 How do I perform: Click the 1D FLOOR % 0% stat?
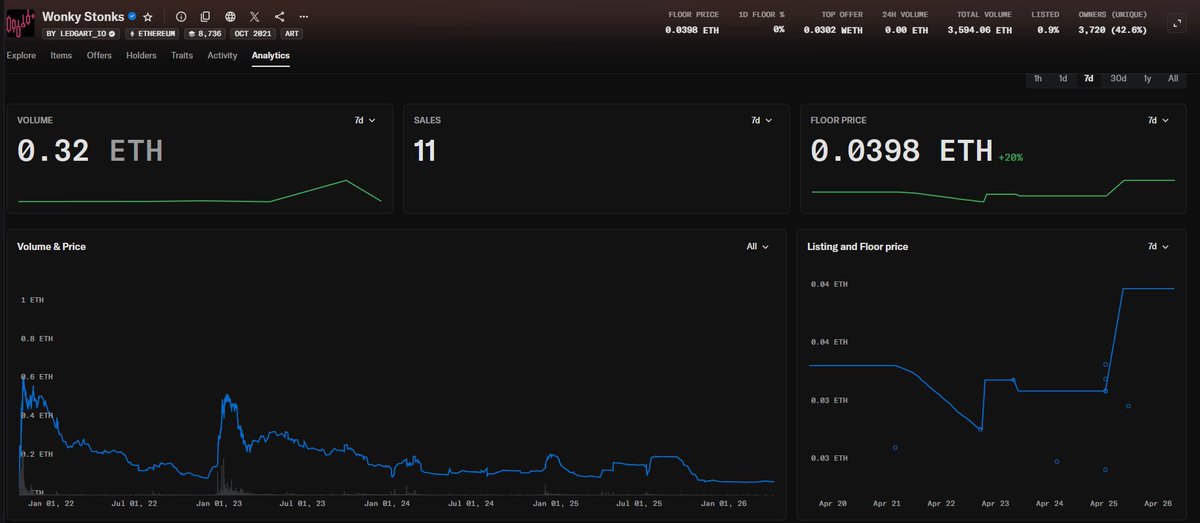pos(761,23)
